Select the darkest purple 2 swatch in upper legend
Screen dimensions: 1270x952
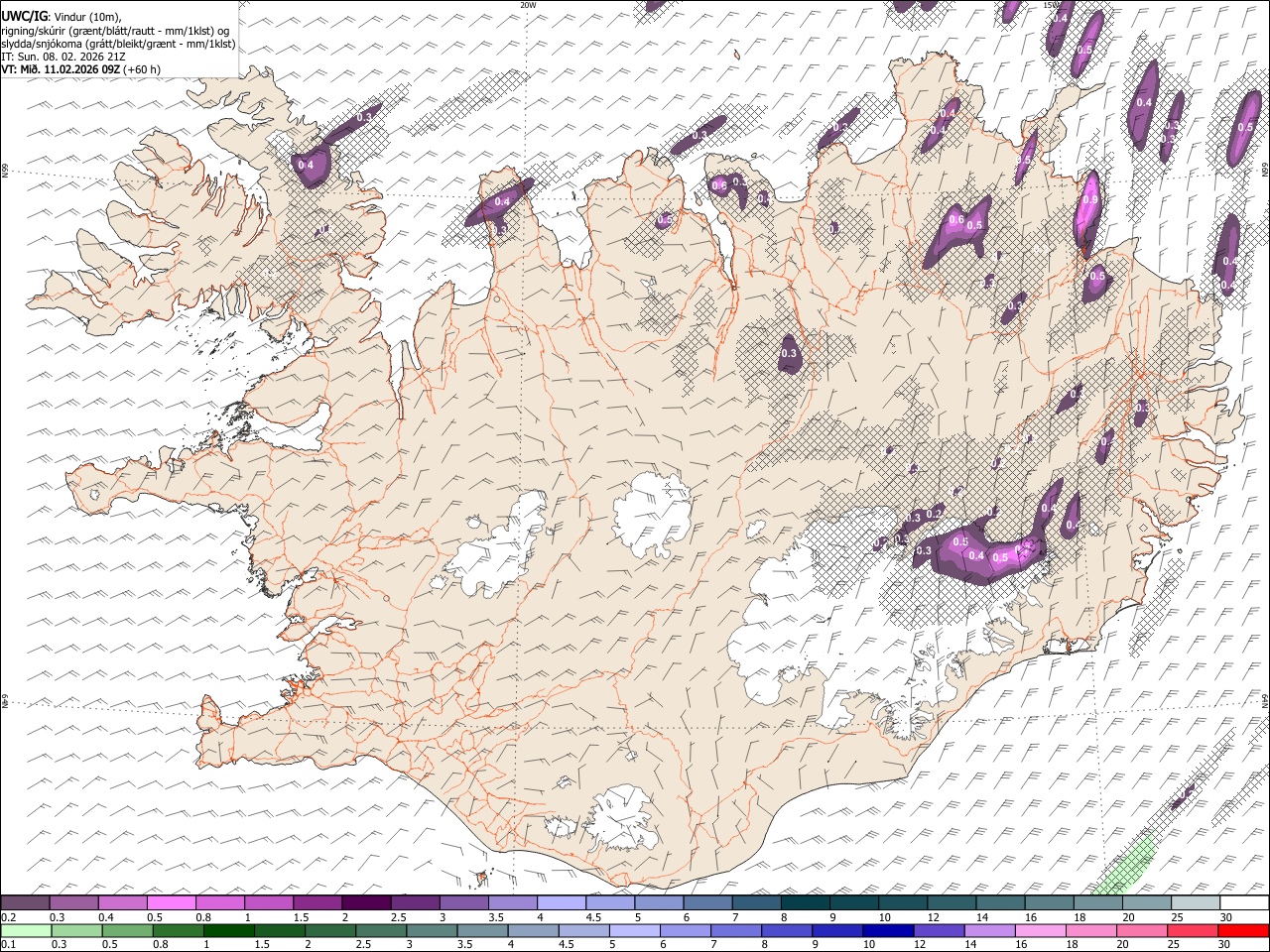click(x=366, y=902)
